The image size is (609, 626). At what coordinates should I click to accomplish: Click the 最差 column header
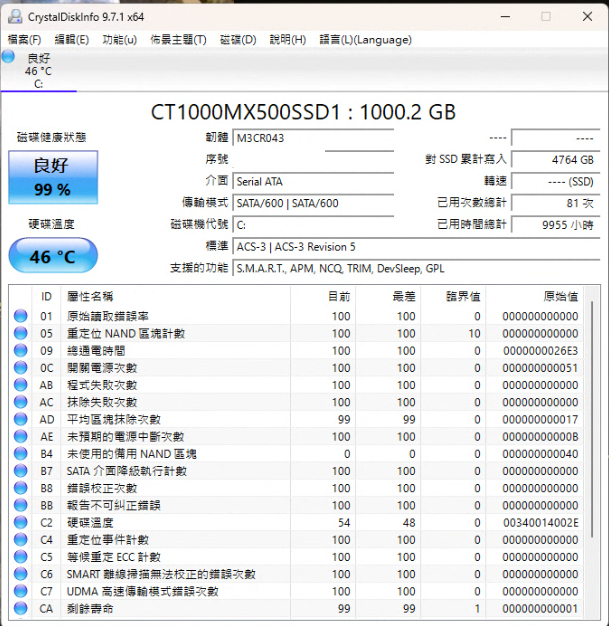click(x=389, y=297)
